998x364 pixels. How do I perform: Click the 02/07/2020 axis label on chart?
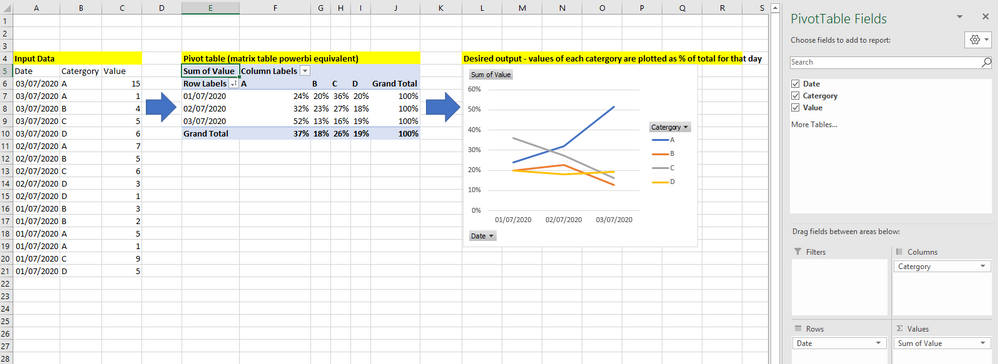point(563,220)
